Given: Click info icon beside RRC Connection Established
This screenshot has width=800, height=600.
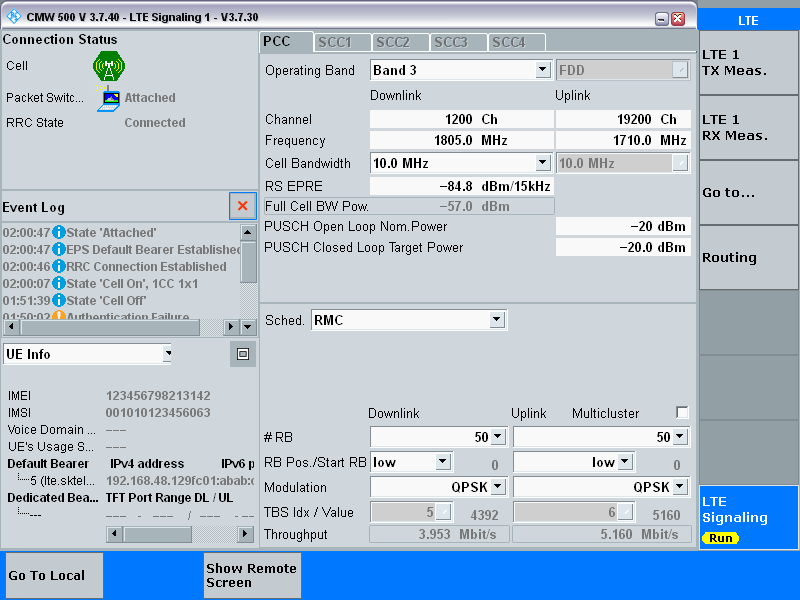Looking at the screenshot, I should 59,266.
